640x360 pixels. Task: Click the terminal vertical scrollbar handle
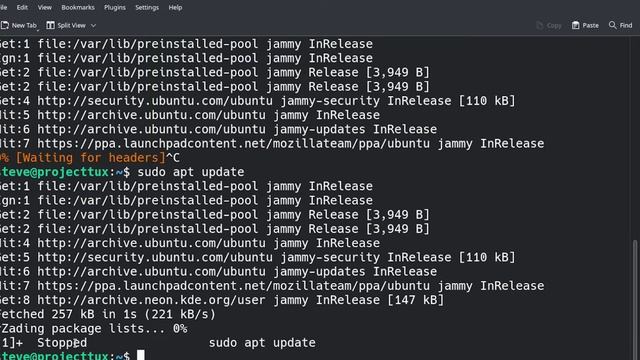coord(635,300)
